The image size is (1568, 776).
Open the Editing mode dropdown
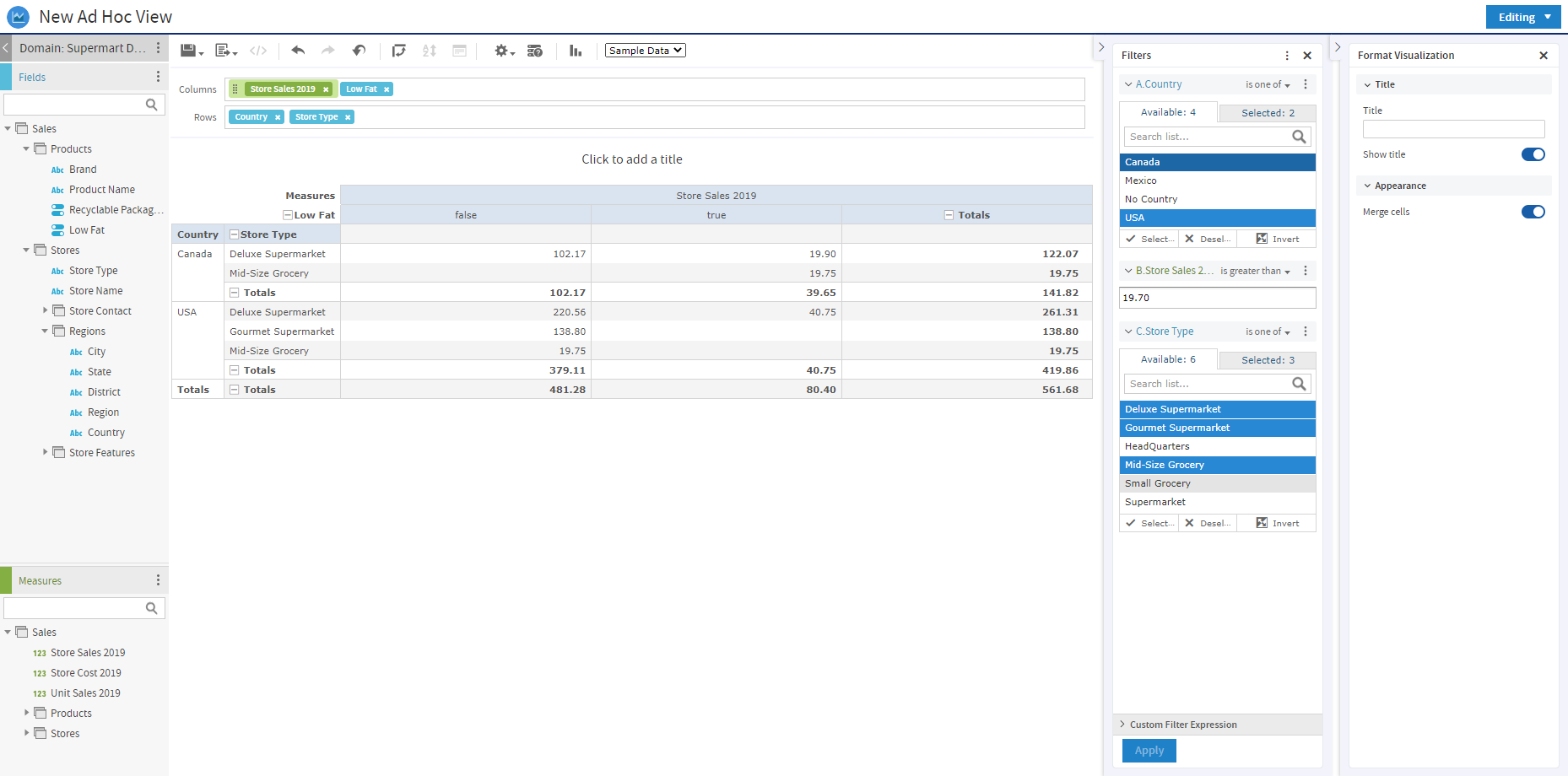click(x=1523, y=17)
